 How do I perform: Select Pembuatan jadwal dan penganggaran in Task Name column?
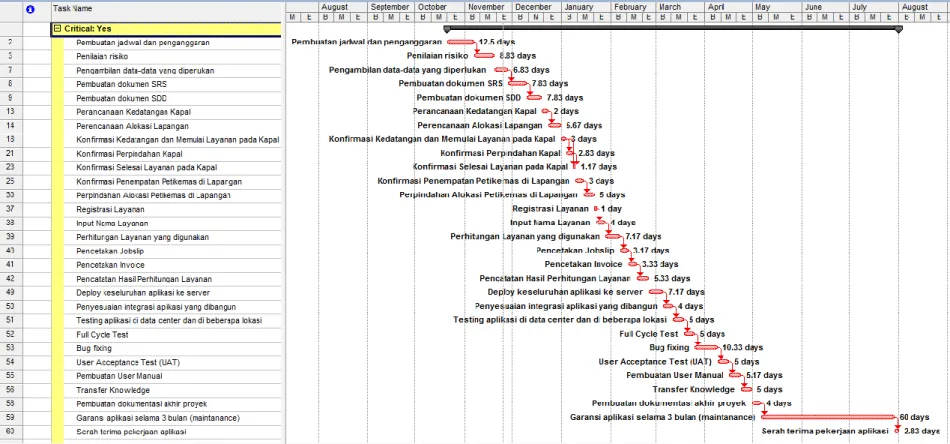[143, 43]
